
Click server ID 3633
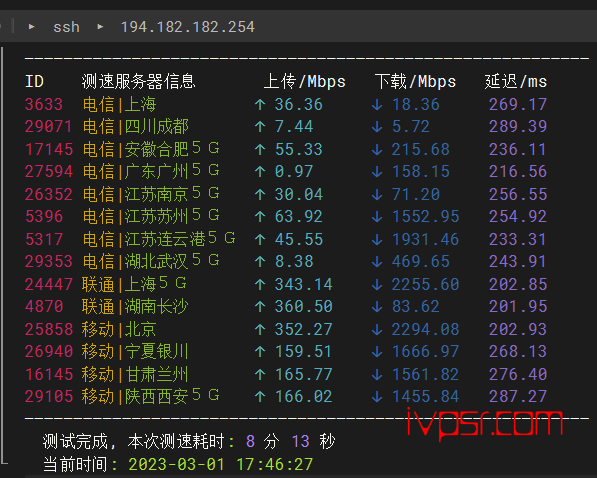click(44, 104)
